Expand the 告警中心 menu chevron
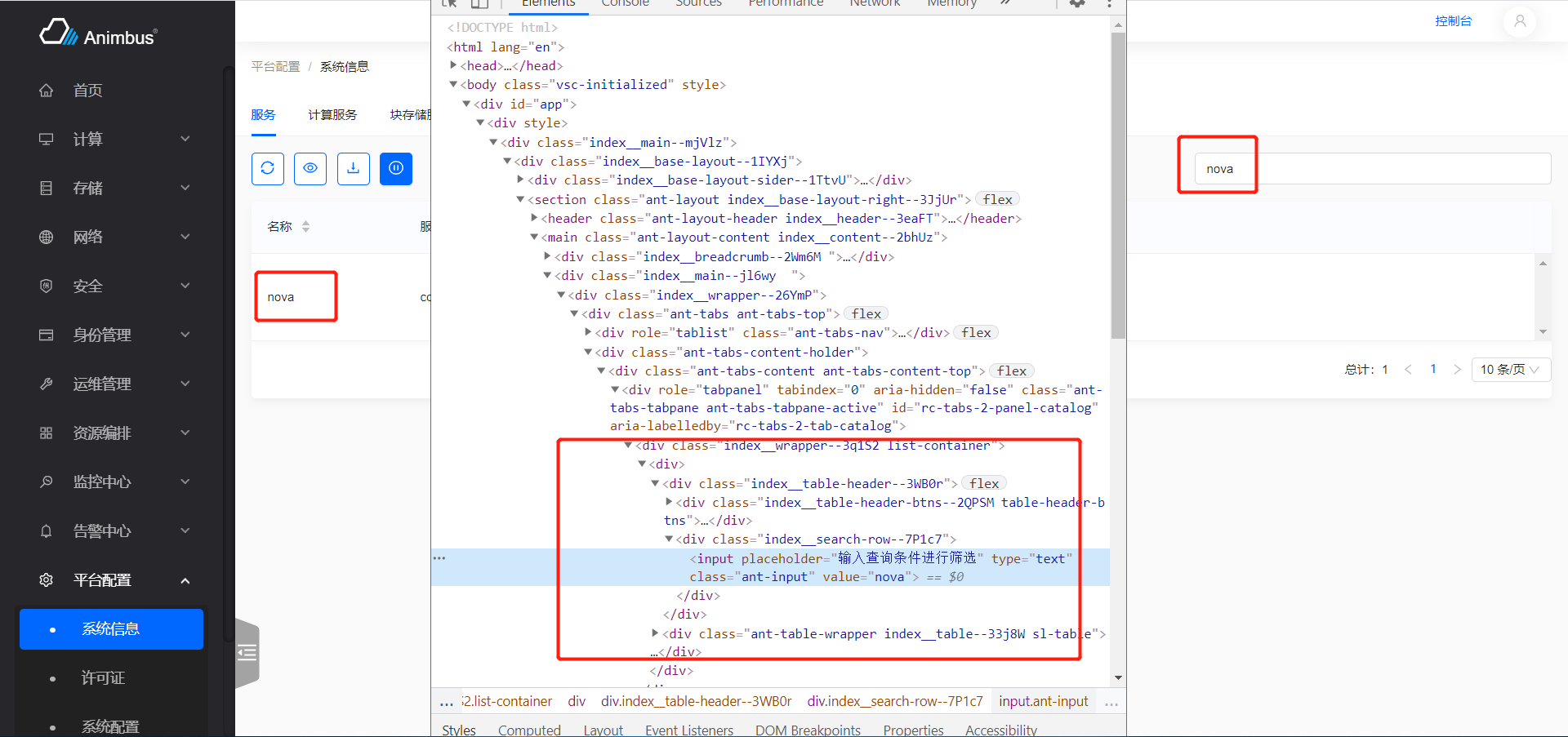 point(185,531)
